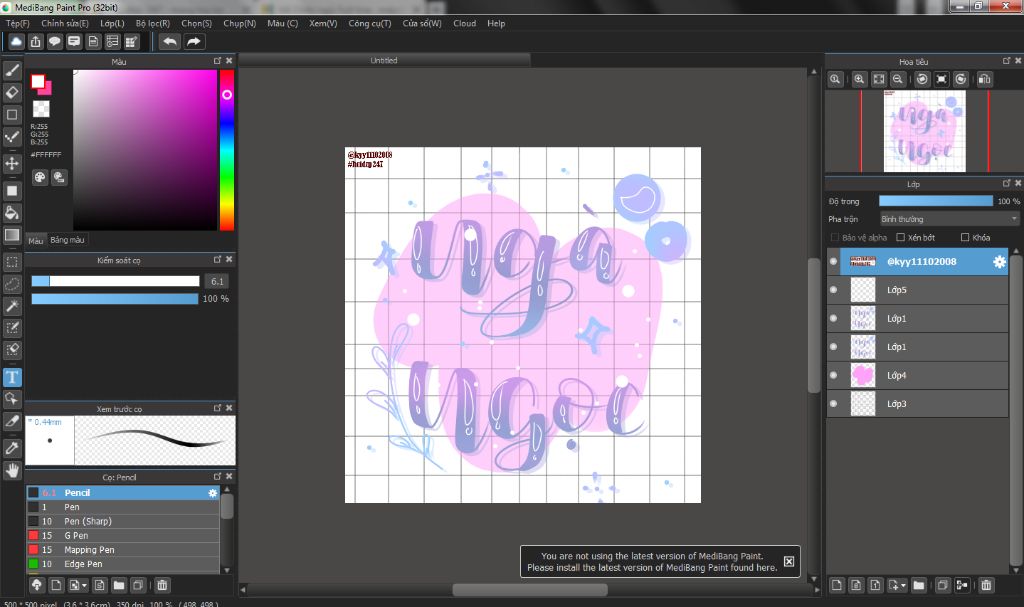Select the Brush tool in left toolbar

pyautogui.click(x=12, y=70)
